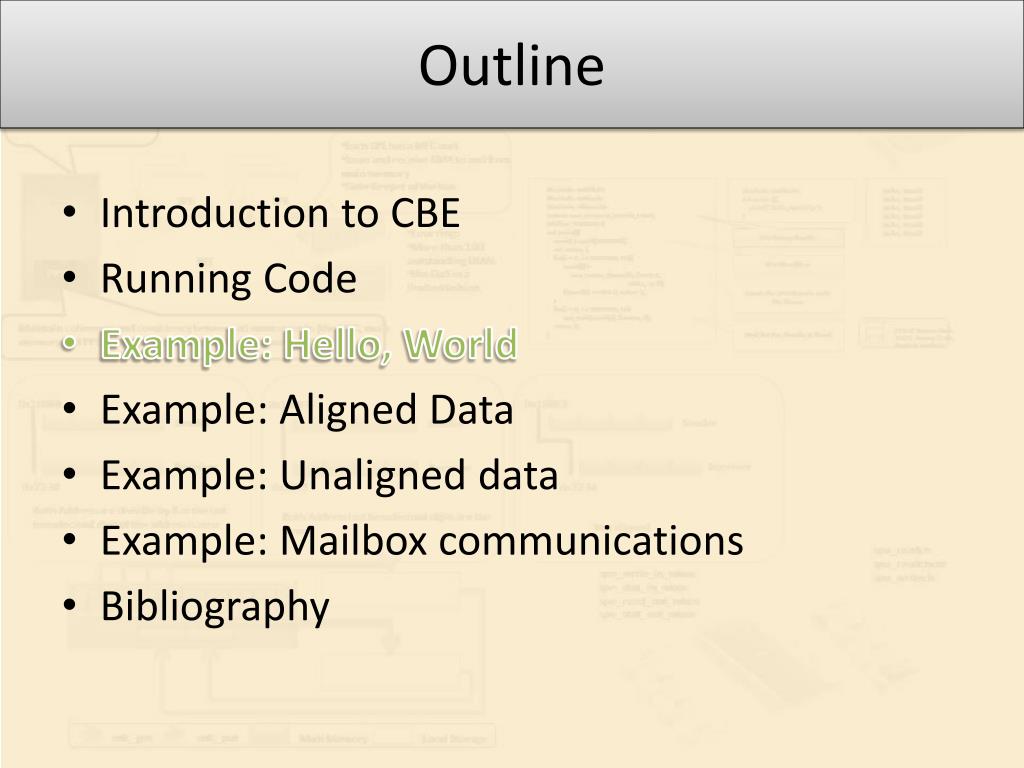Image resolution: width=1024 pixels, height=768 pixels.
Task: Select the 'Example: Aligned Data' entry
Action: coord(307,410)
